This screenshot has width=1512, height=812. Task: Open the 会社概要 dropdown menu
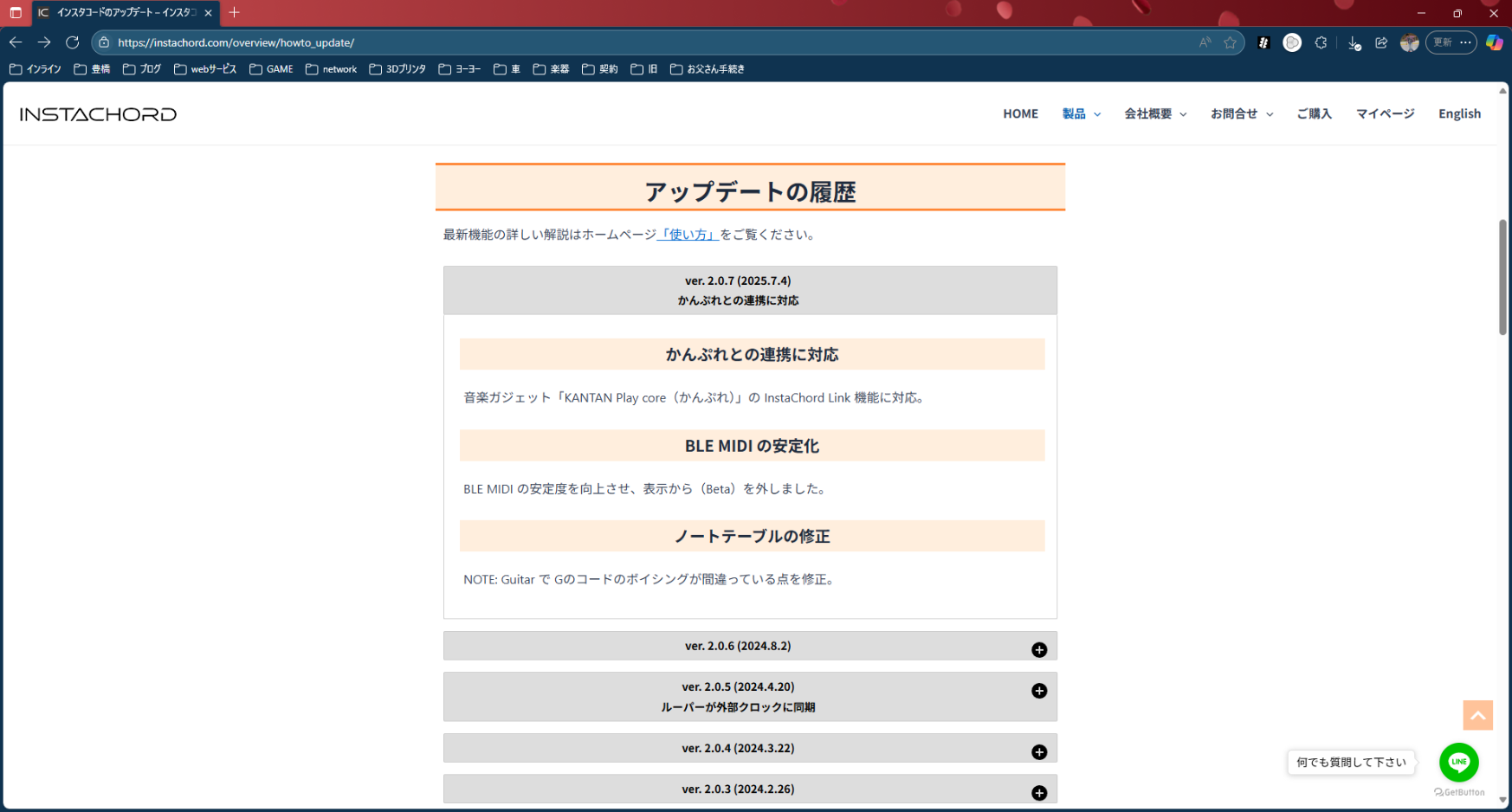tap(1155, 113)
